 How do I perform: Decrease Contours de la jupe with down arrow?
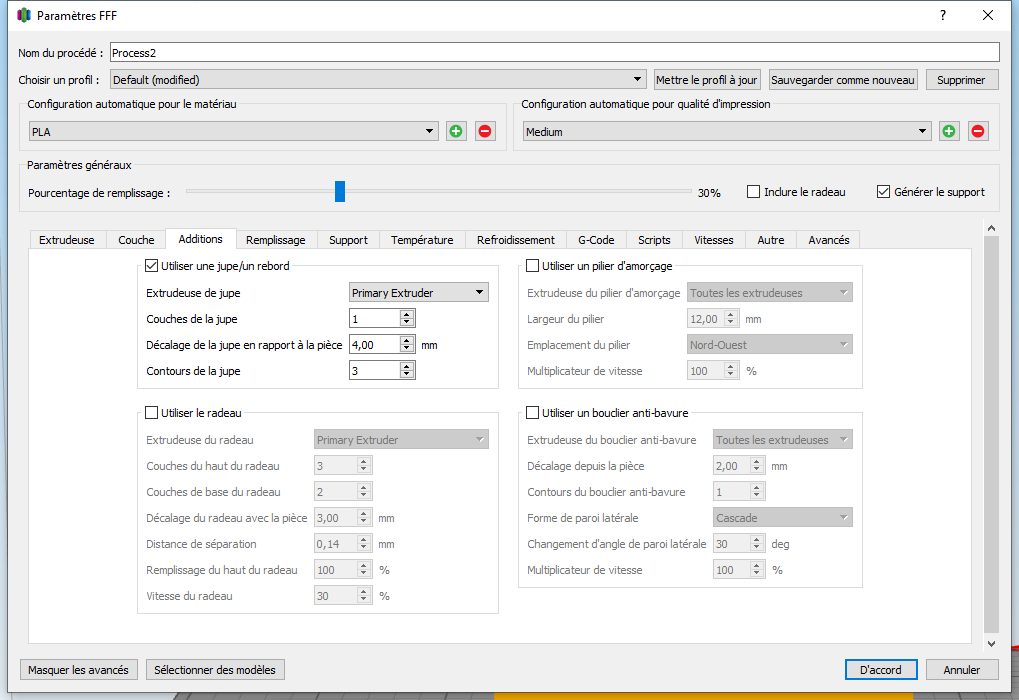407,375
